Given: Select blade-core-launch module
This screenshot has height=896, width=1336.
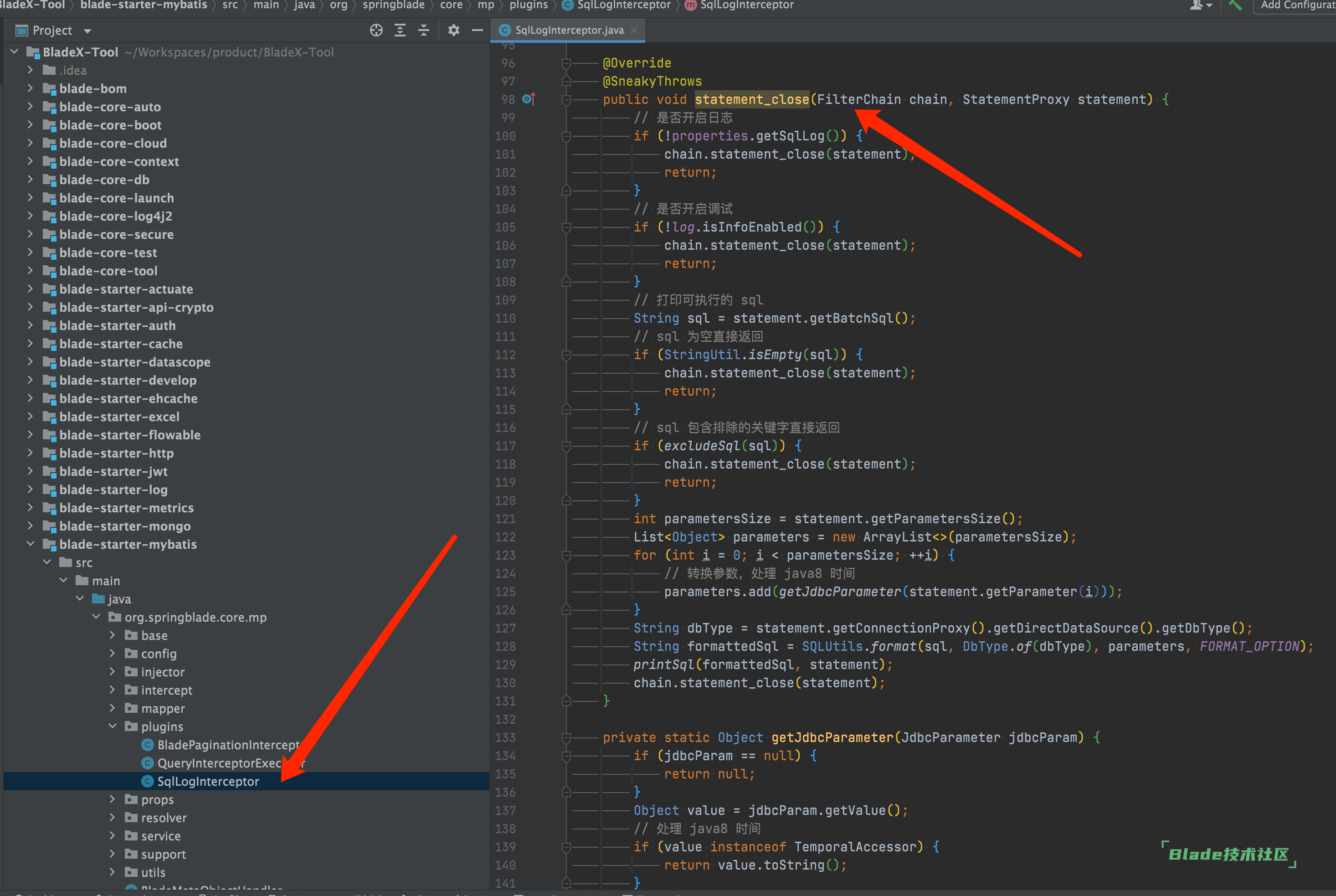Looking at the screenshot, I should point(117,198).
